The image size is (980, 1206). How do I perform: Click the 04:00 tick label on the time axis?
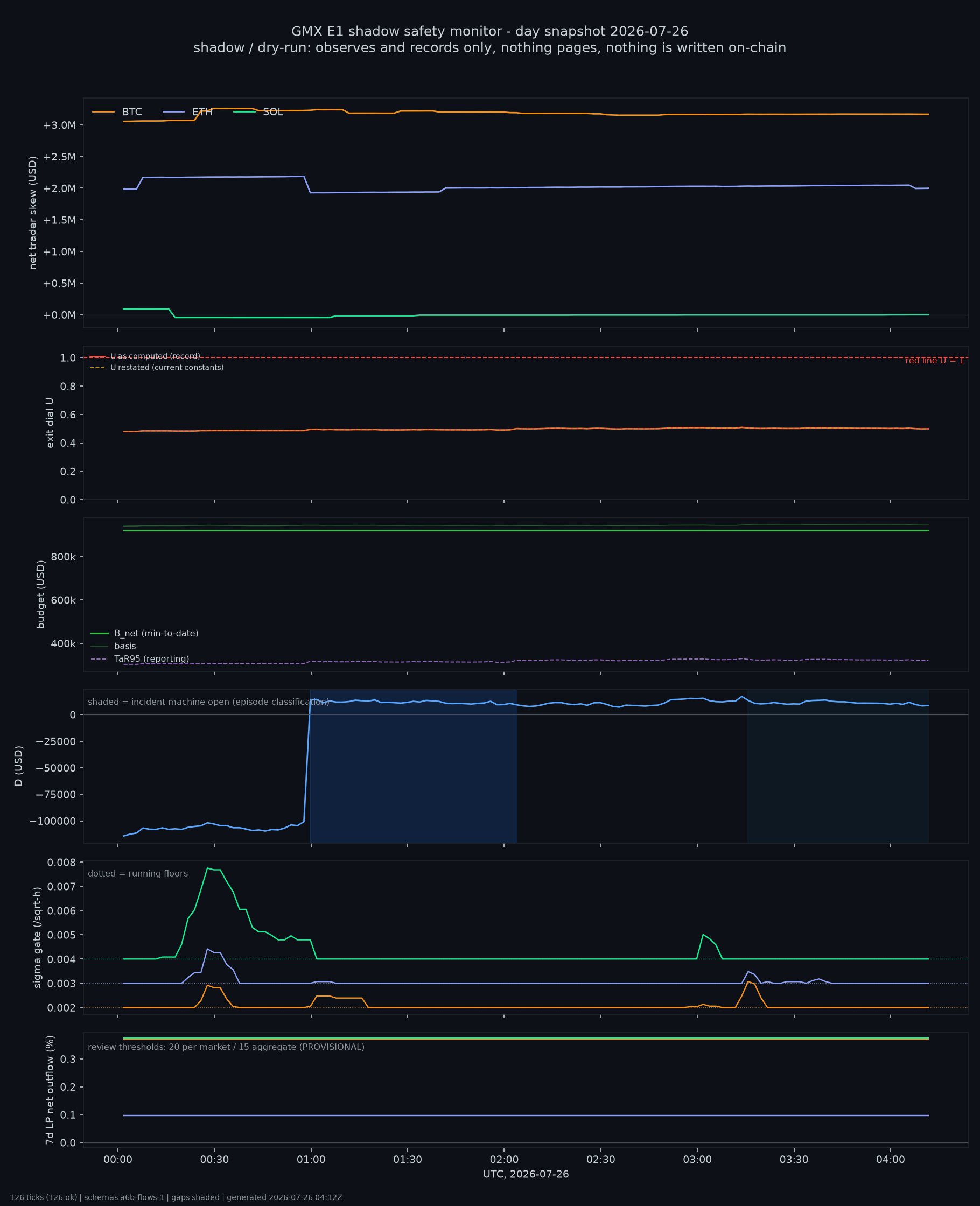890,1159
